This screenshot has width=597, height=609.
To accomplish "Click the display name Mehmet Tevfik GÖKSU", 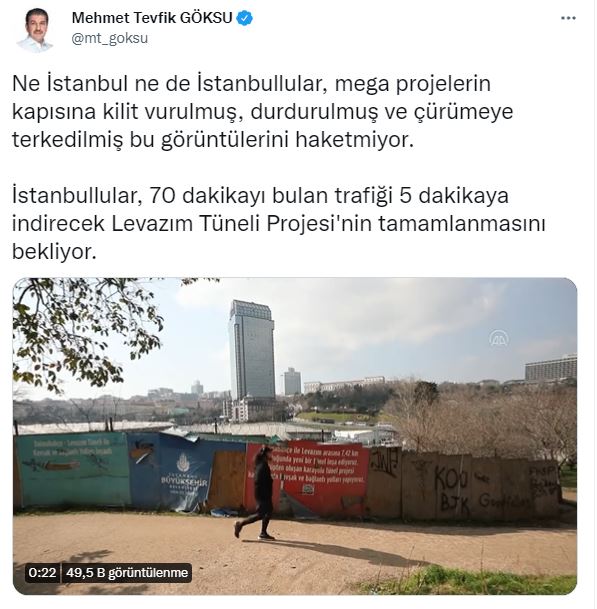I will (152, 18).
